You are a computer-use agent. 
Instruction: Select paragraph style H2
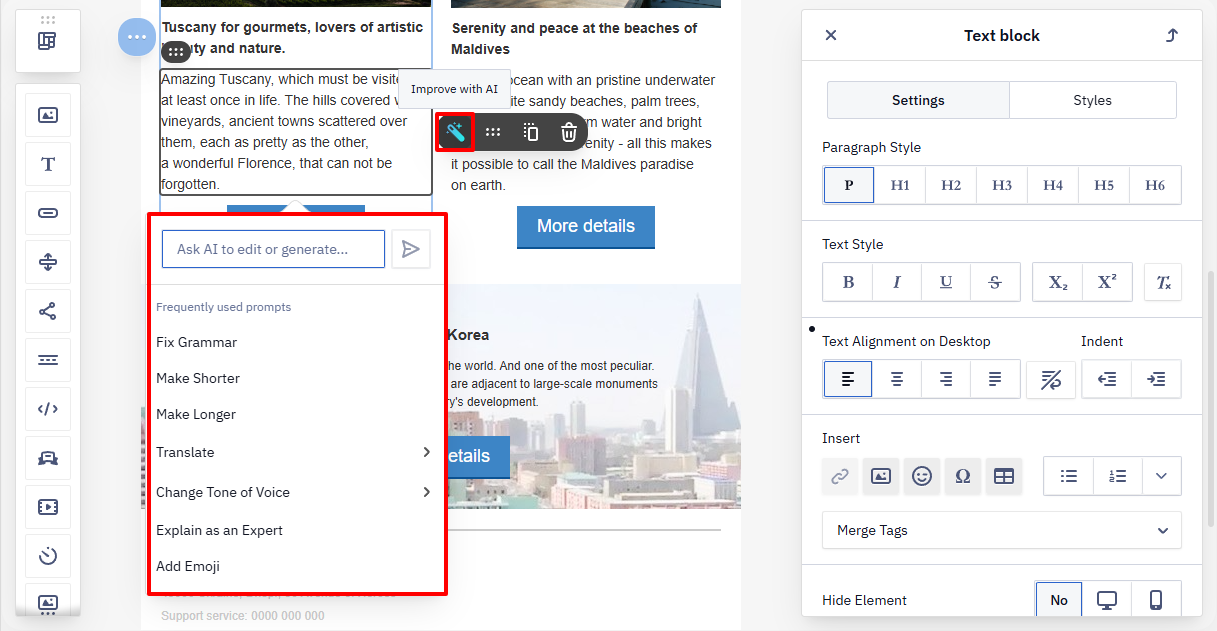[951, 185]
